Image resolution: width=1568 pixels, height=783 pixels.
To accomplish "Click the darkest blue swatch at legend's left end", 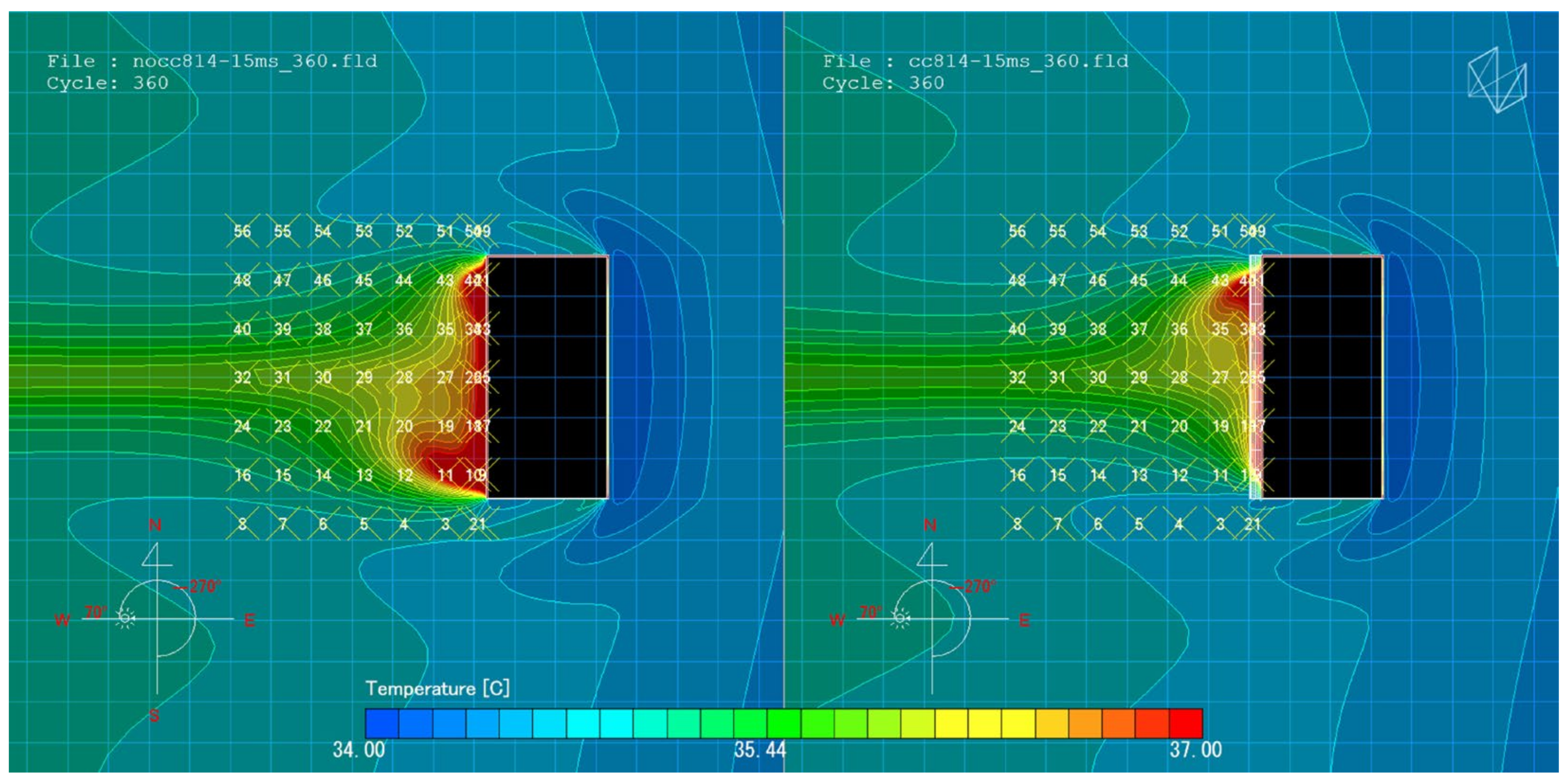I will click(382, 723).
